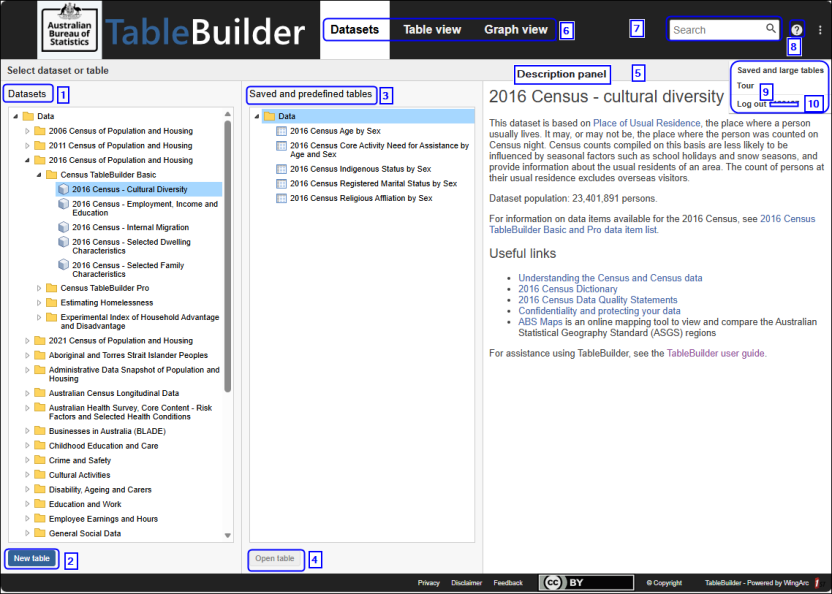Click cube icon of Employment, Income and Education
The height and width of the screenshot is (594, 832).
pos(64,204)
